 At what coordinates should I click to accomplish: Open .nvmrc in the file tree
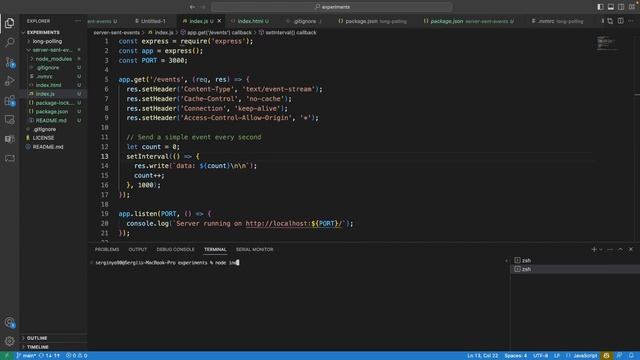44,76
